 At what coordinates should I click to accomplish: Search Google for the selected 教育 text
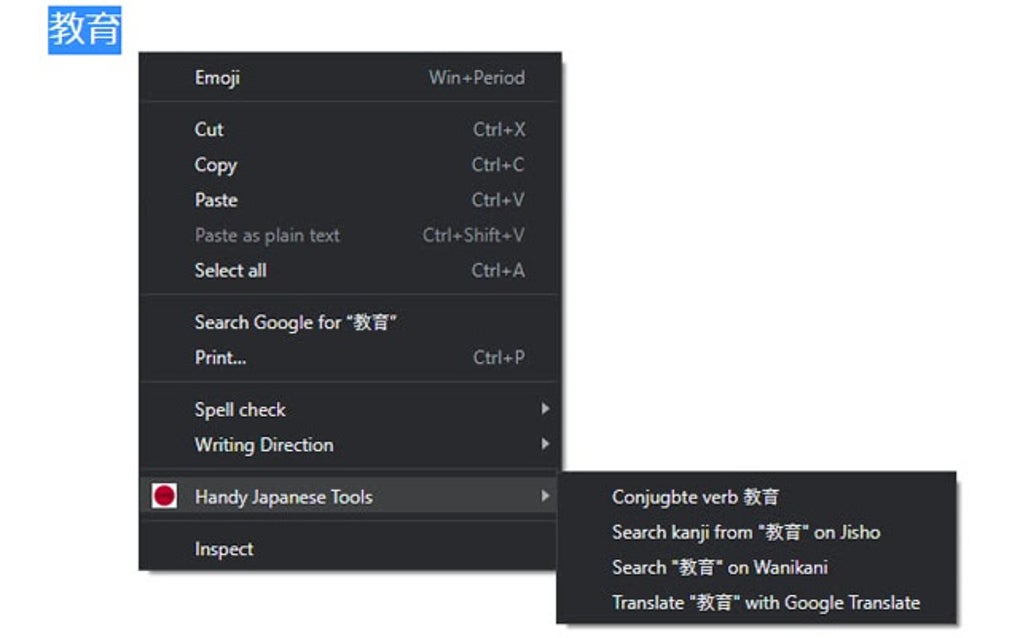tap(296, 322)
